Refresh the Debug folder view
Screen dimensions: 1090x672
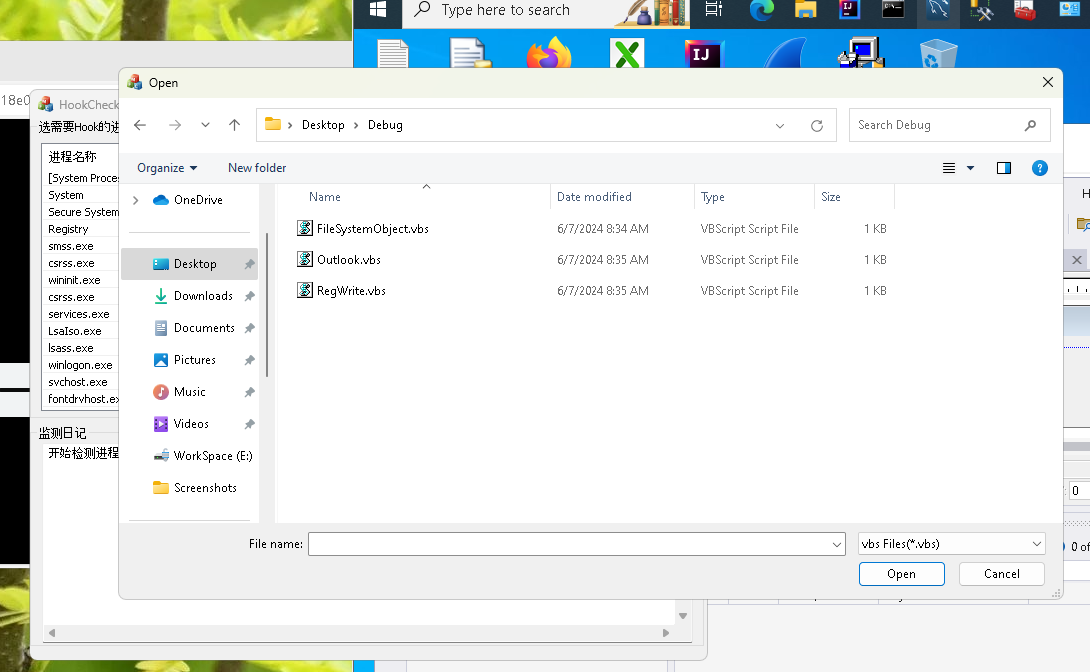(x=817, y=126)
